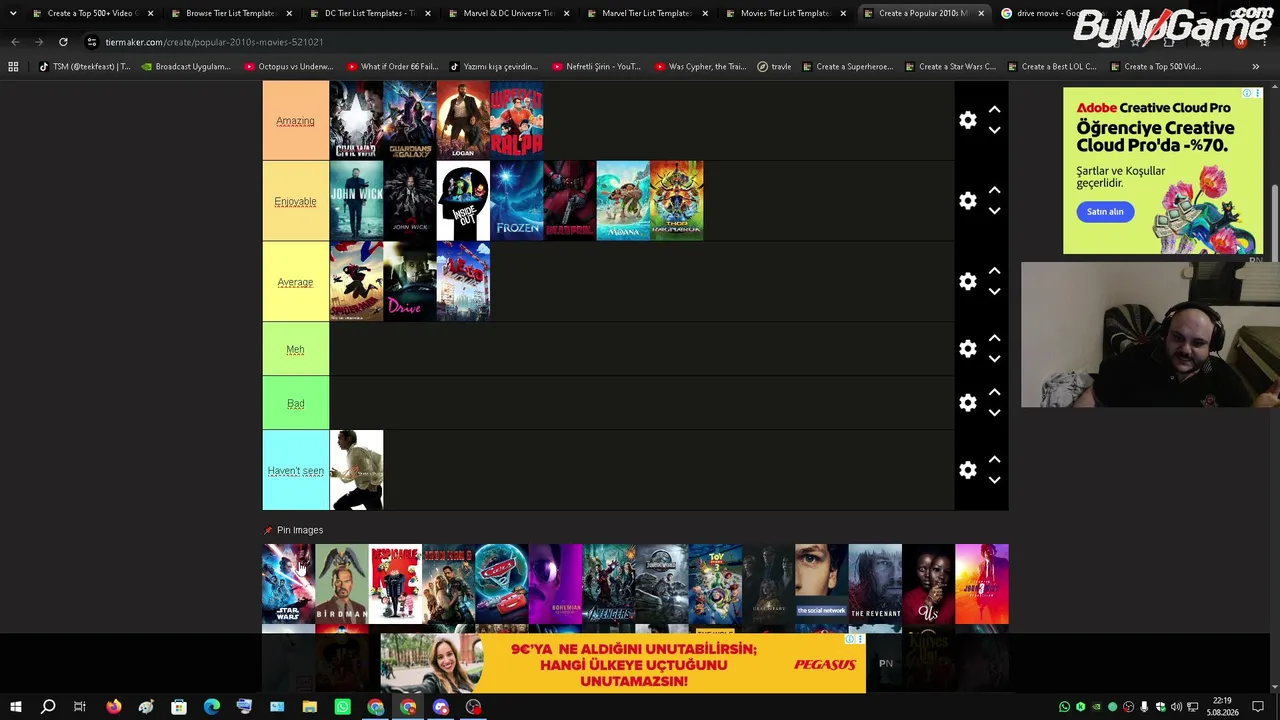Open settings gear for the Bad tier

pyautogui.click(x=968, y=403)
